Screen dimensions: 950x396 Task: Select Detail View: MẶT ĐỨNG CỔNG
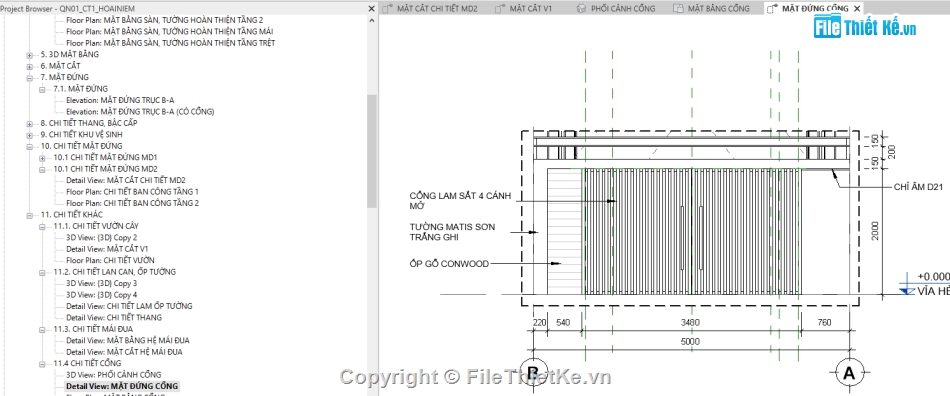tap(122, 386)
